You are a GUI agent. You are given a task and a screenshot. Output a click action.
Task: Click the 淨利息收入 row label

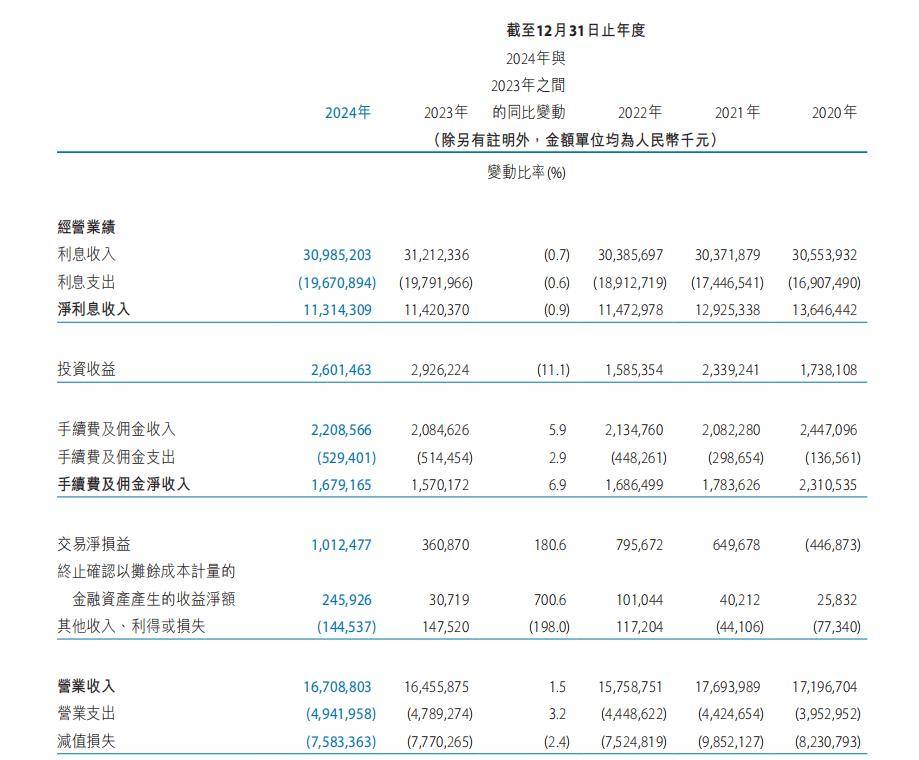click(94, 310)
